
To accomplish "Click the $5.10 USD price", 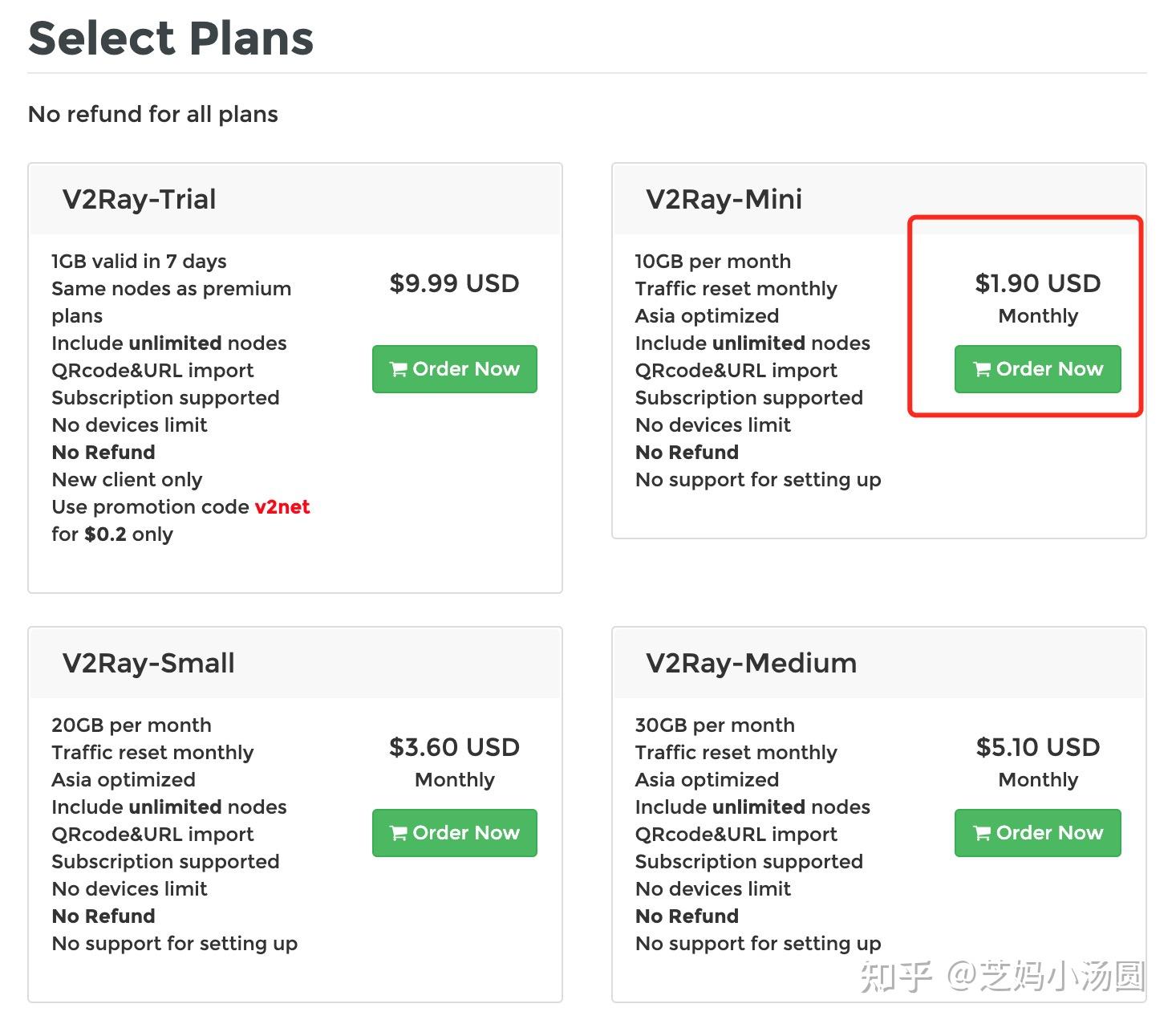I will point(1037,747).
